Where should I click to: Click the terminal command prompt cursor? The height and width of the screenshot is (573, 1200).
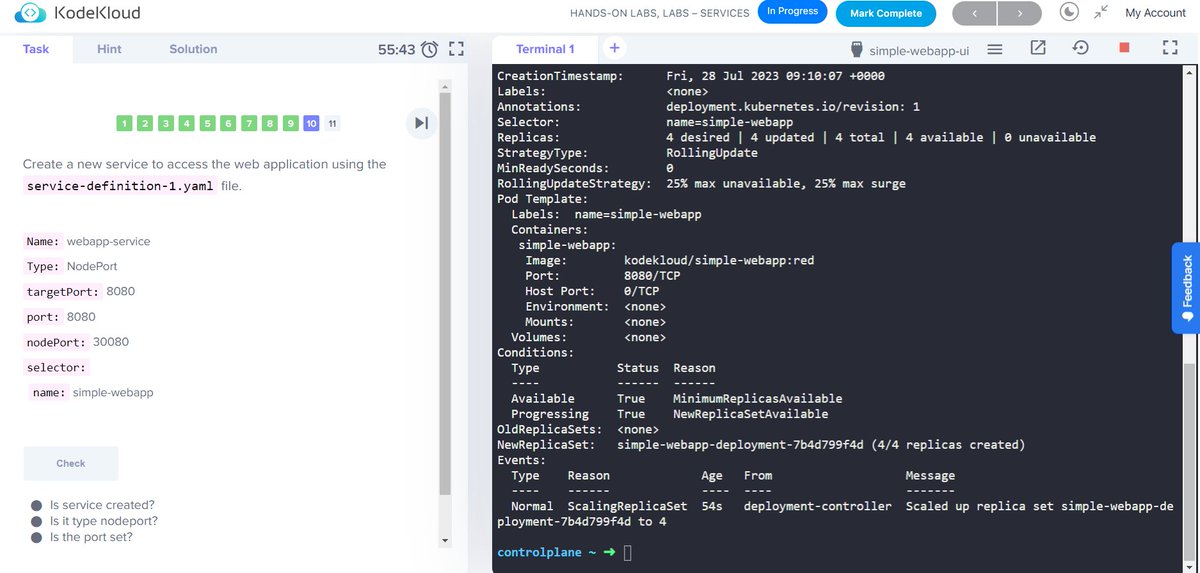point(628,552)
